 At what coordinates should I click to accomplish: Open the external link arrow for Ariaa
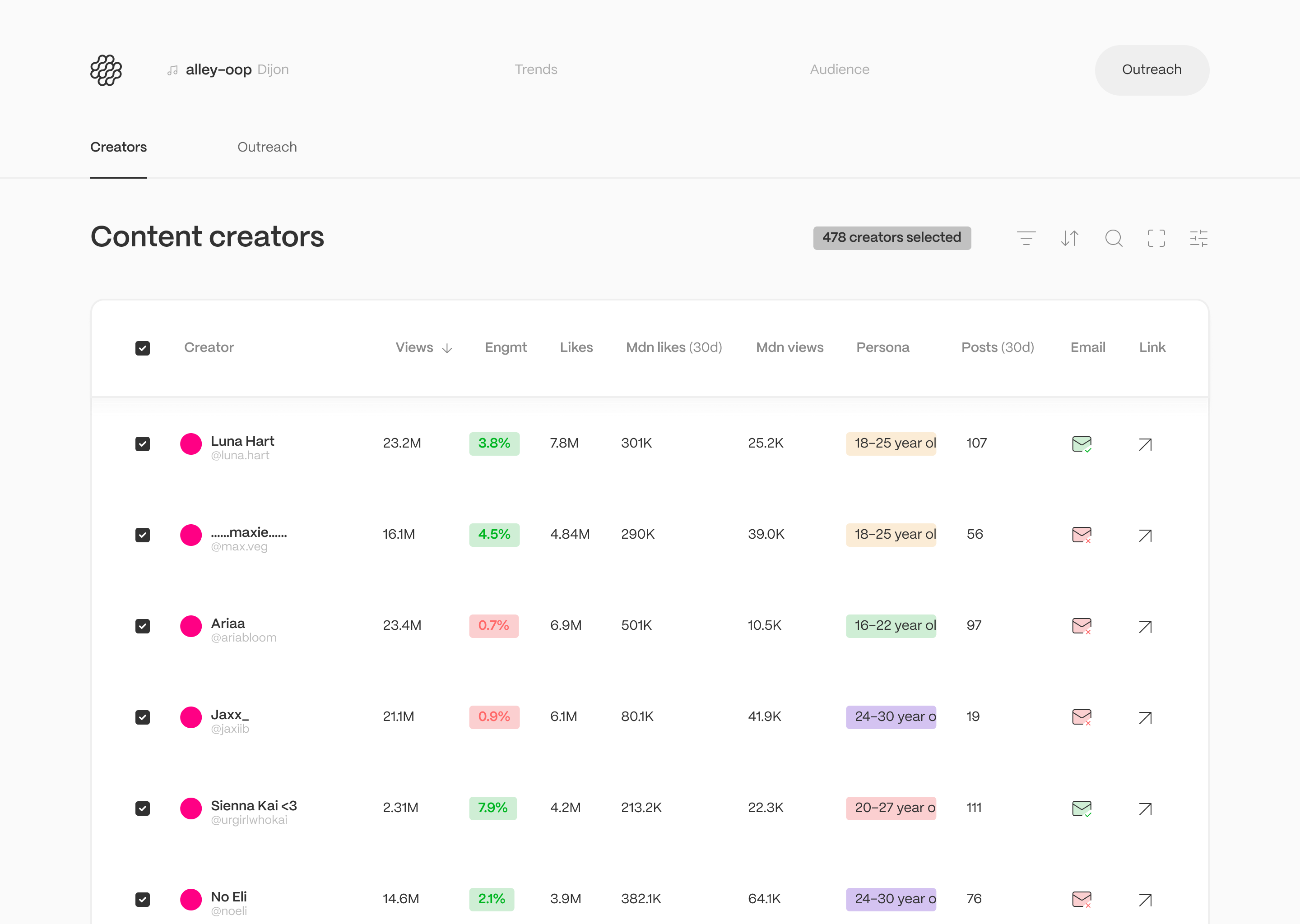(1145, 626)
